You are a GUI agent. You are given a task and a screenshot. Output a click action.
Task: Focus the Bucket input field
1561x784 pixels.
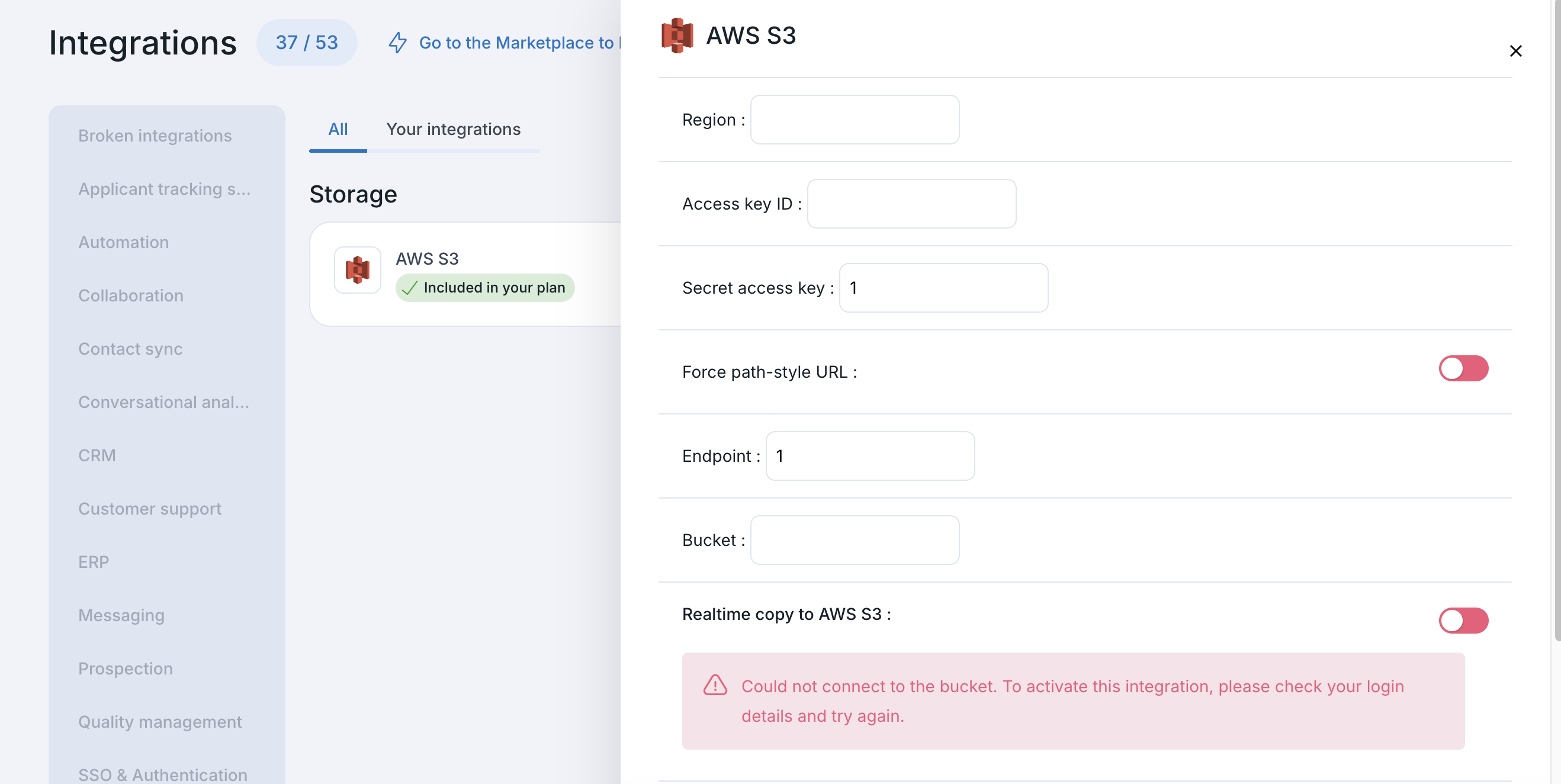(x=855, y=541)
